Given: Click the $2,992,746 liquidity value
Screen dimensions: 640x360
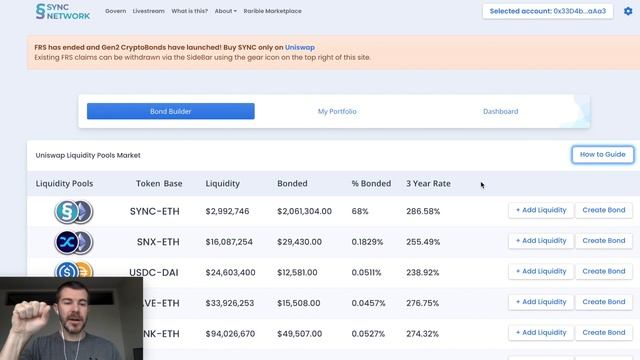Looking at the screenshot, I should (x=227, y=211).
